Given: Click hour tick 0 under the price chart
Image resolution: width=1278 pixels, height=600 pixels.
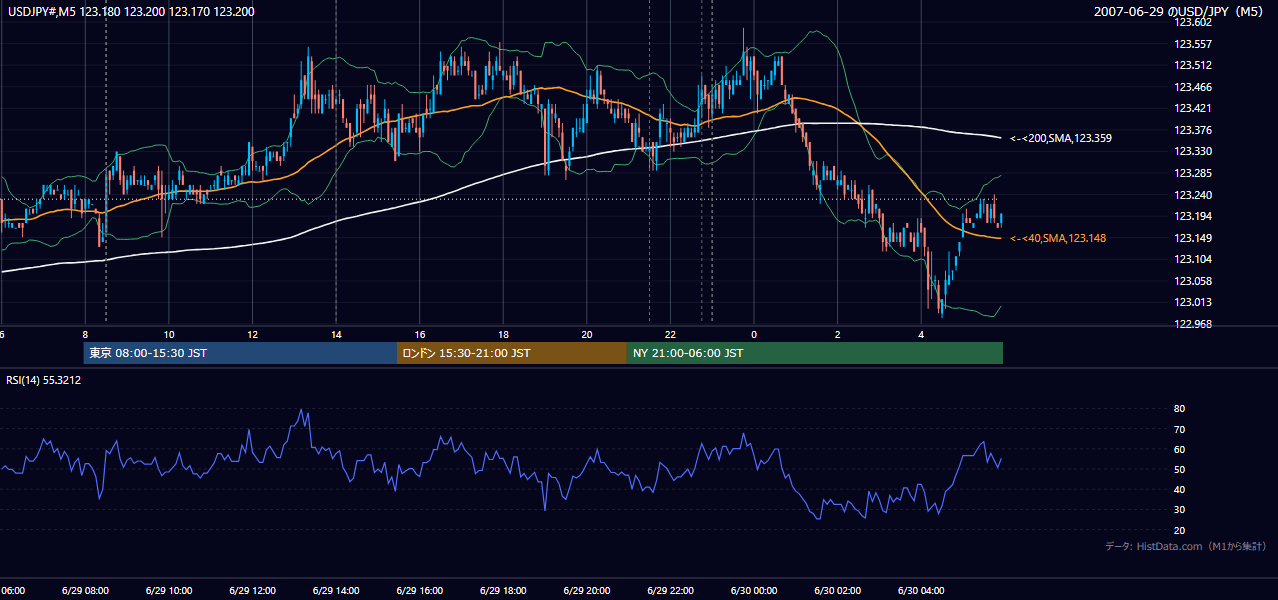Looking at the screenshot, I should (753, 334).
